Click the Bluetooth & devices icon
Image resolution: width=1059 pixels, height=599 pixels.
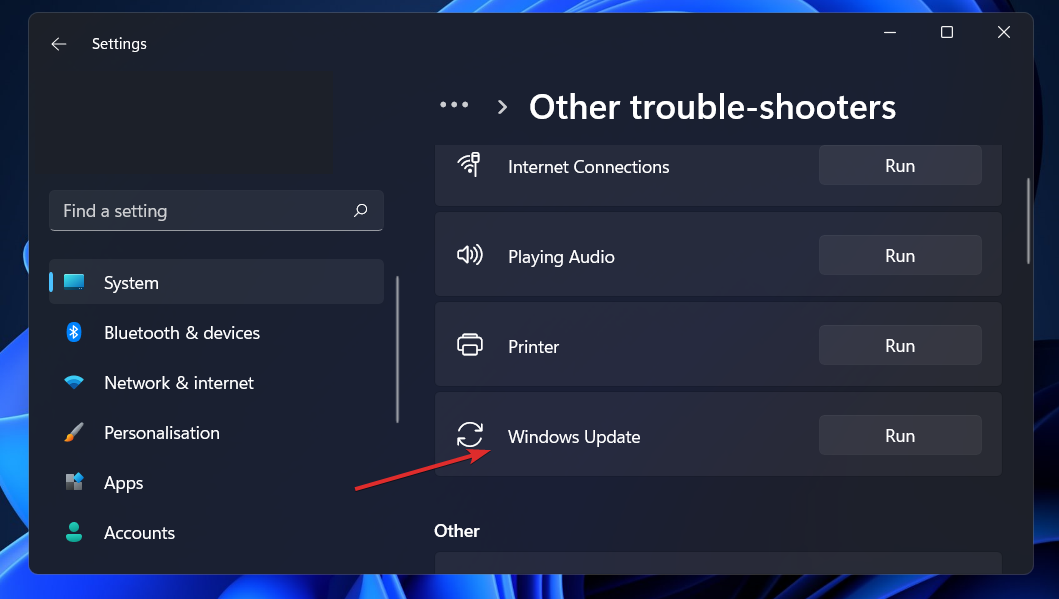pos(72,332)
